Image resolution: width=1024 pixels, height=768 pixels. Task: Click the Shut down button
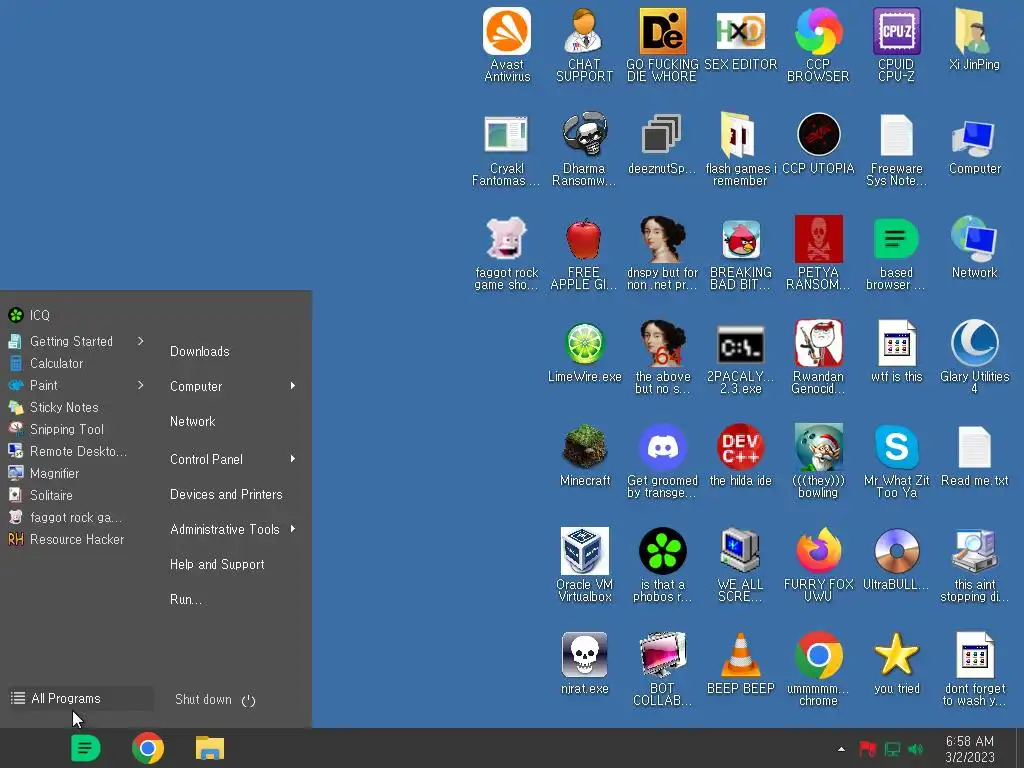pos(215,699)
